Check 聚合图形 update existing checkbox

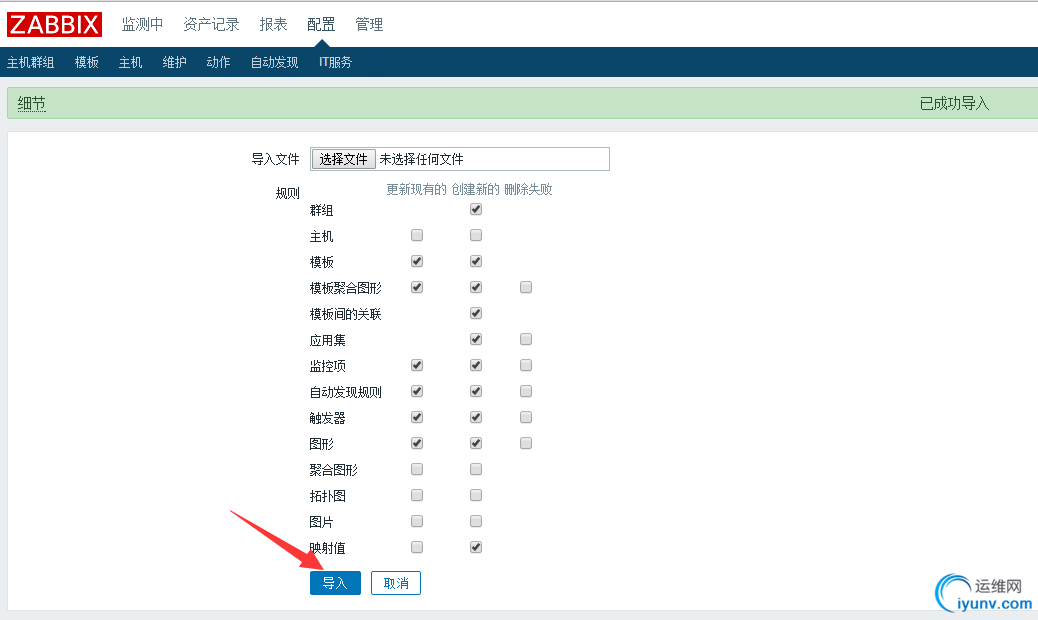click(x=417, y=469)
